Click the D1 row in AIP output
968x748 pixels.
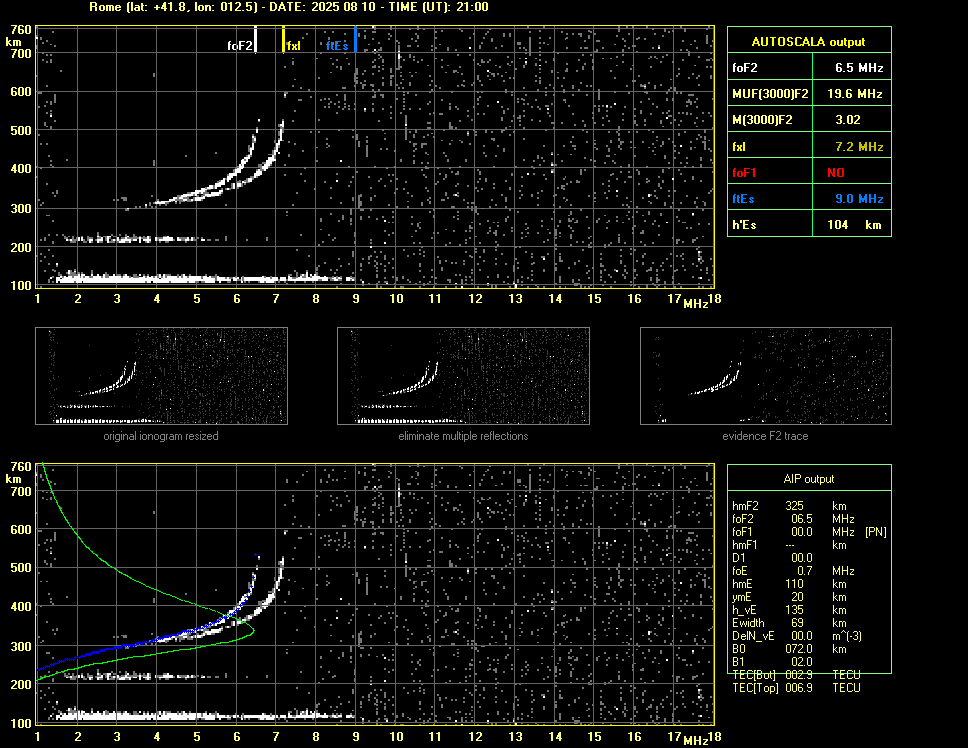coord(773,558)
